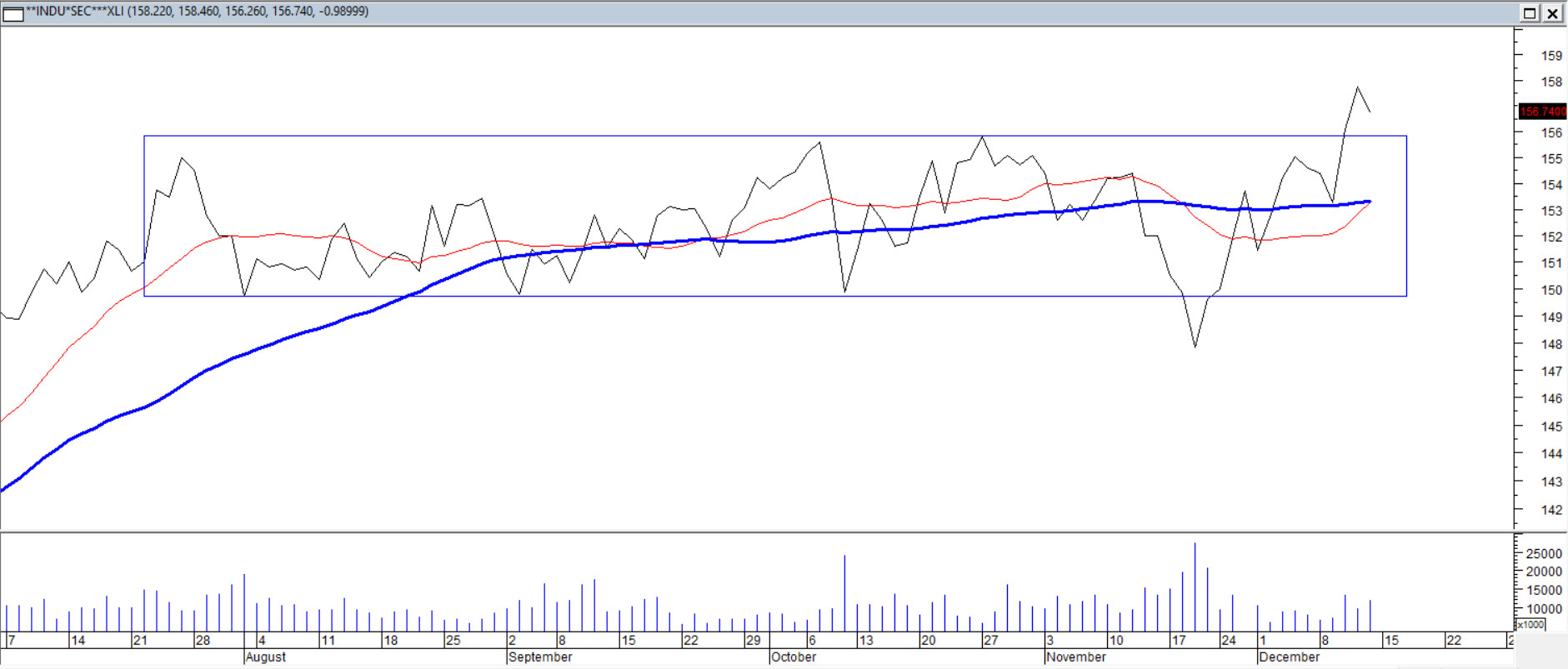
Task: Click the x1000 volume scale box
Action: coord(1530,624)
